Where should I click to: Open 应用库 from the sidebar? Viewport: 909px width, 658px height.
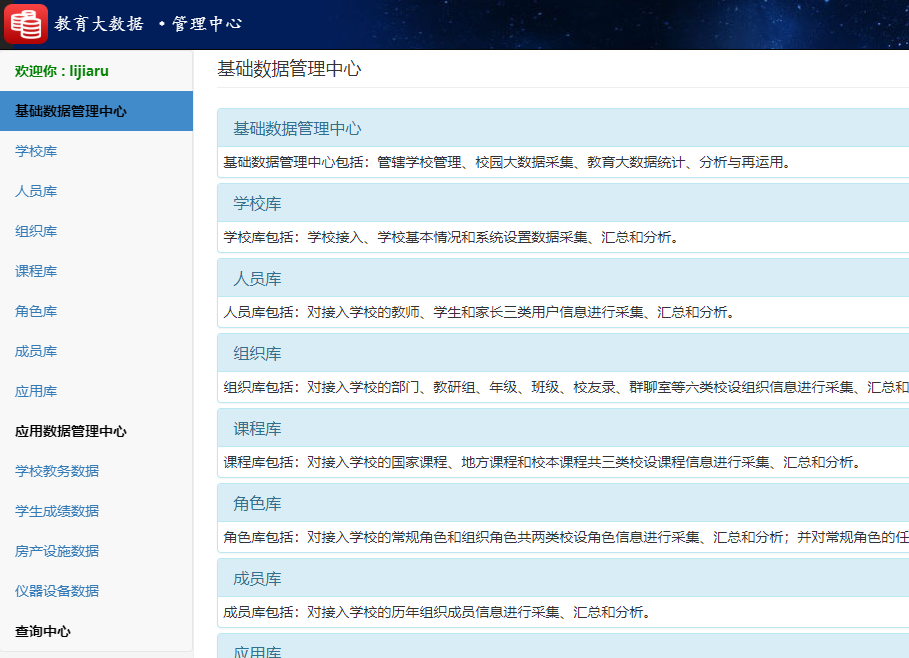(35, 391)
